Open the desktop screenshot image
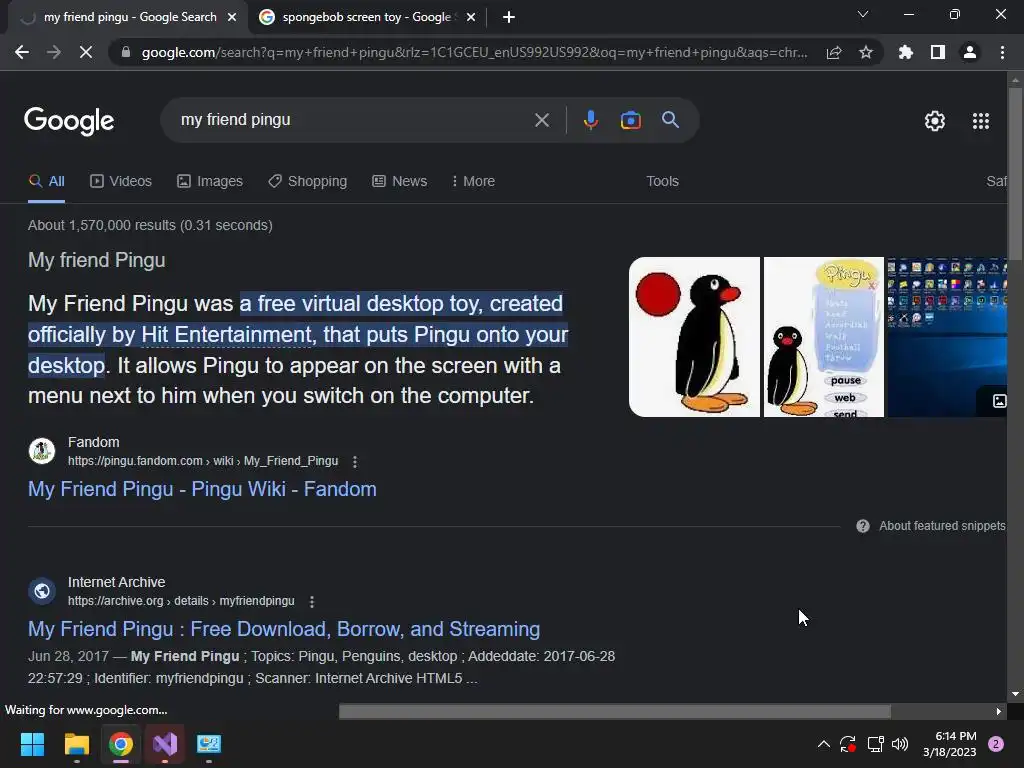The width and height of the screenshot is (1024, 768). (x=947, y=337)
